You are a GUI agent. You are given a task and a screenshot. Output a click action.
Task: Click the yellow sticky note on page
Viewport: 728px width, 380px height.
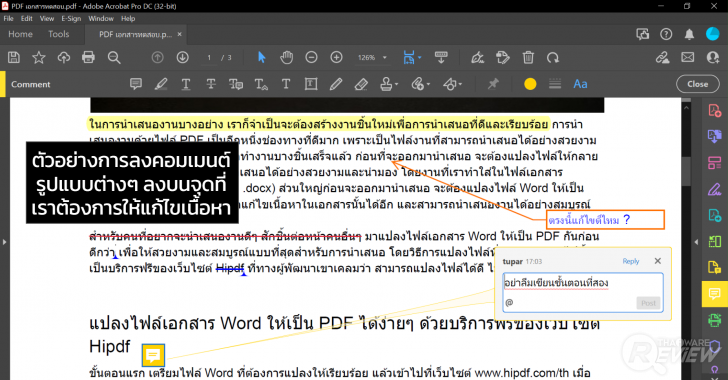pos(153,356)
